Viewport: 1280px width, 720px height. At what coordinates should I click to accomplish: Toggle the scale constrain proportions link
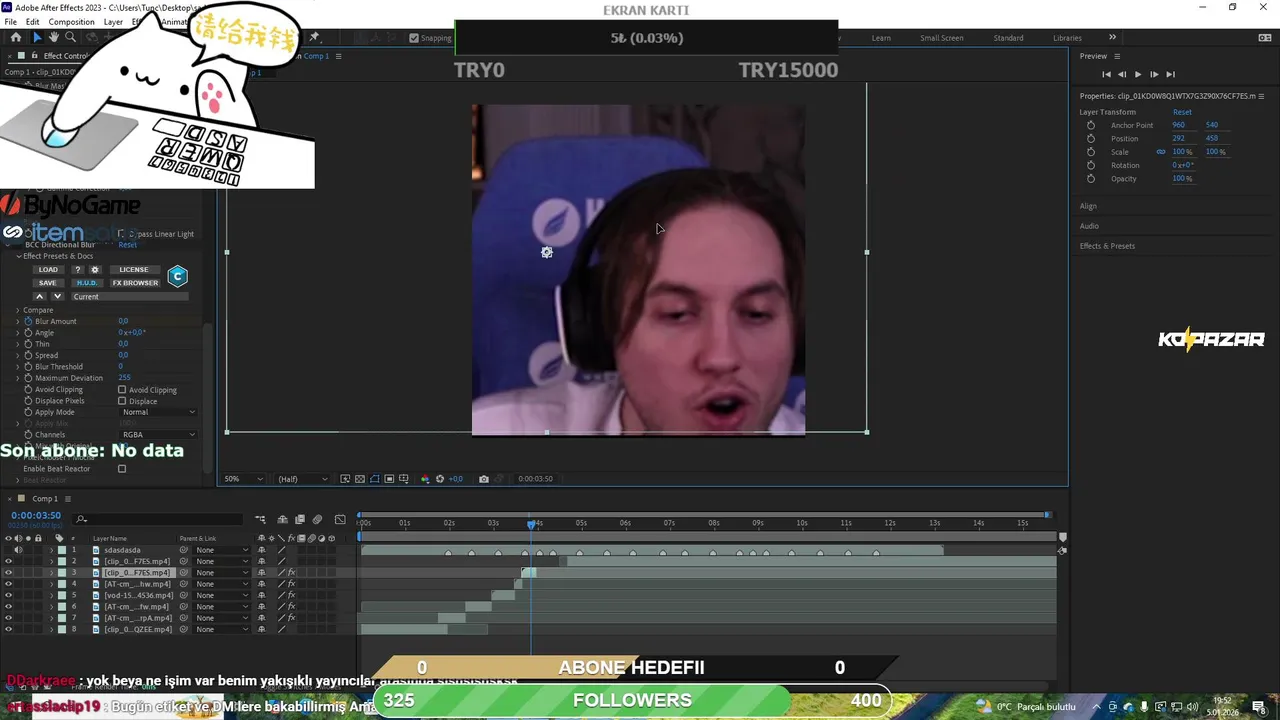click(1161, 152)
